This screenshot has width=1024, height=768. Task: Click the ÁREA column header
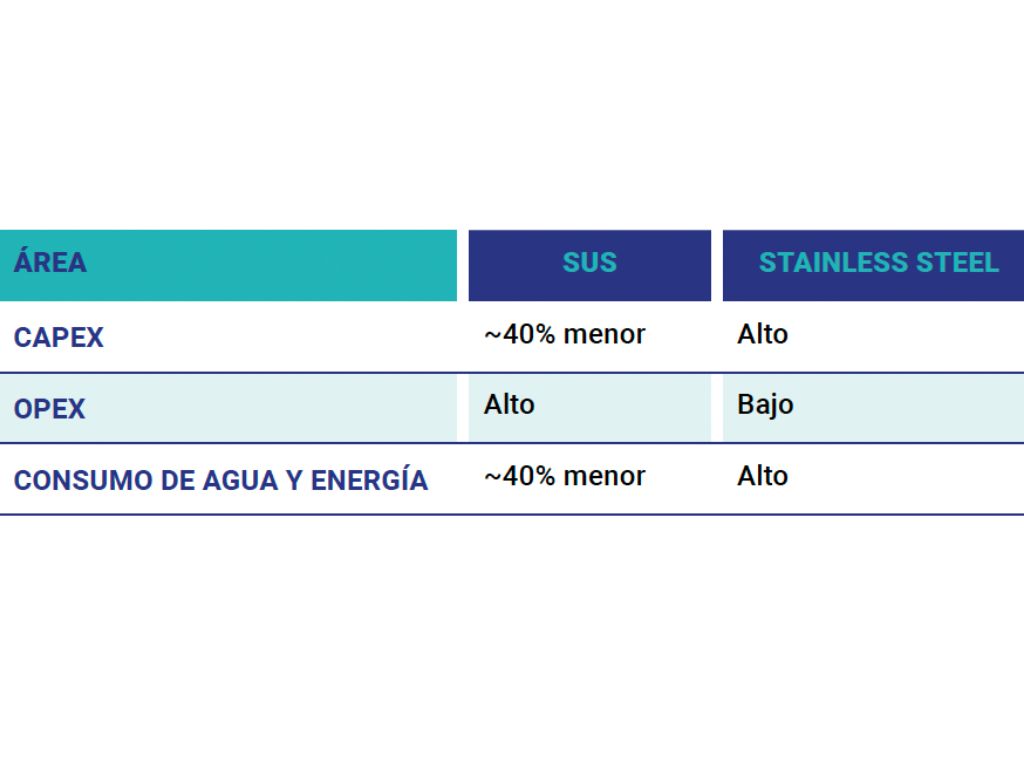point(50,263)
